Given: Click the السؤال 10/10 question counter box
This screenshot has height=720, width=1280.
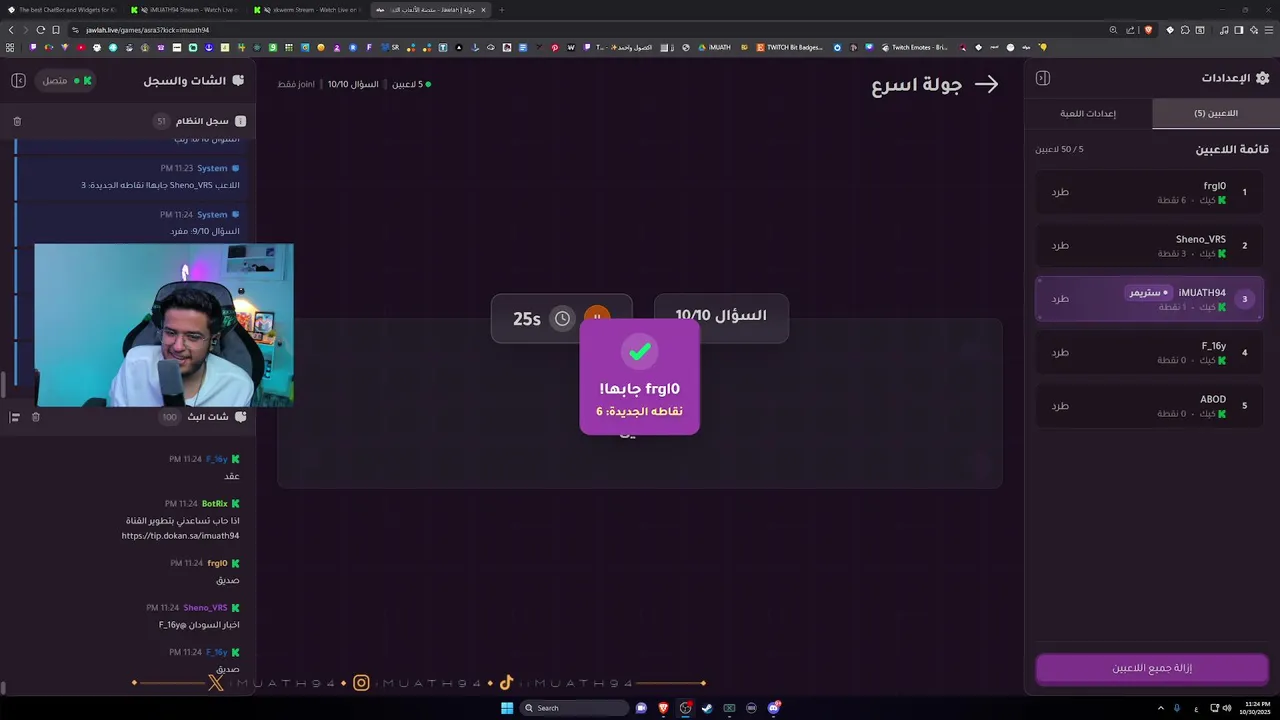Looking at the screenshot, I should (721, 316).
